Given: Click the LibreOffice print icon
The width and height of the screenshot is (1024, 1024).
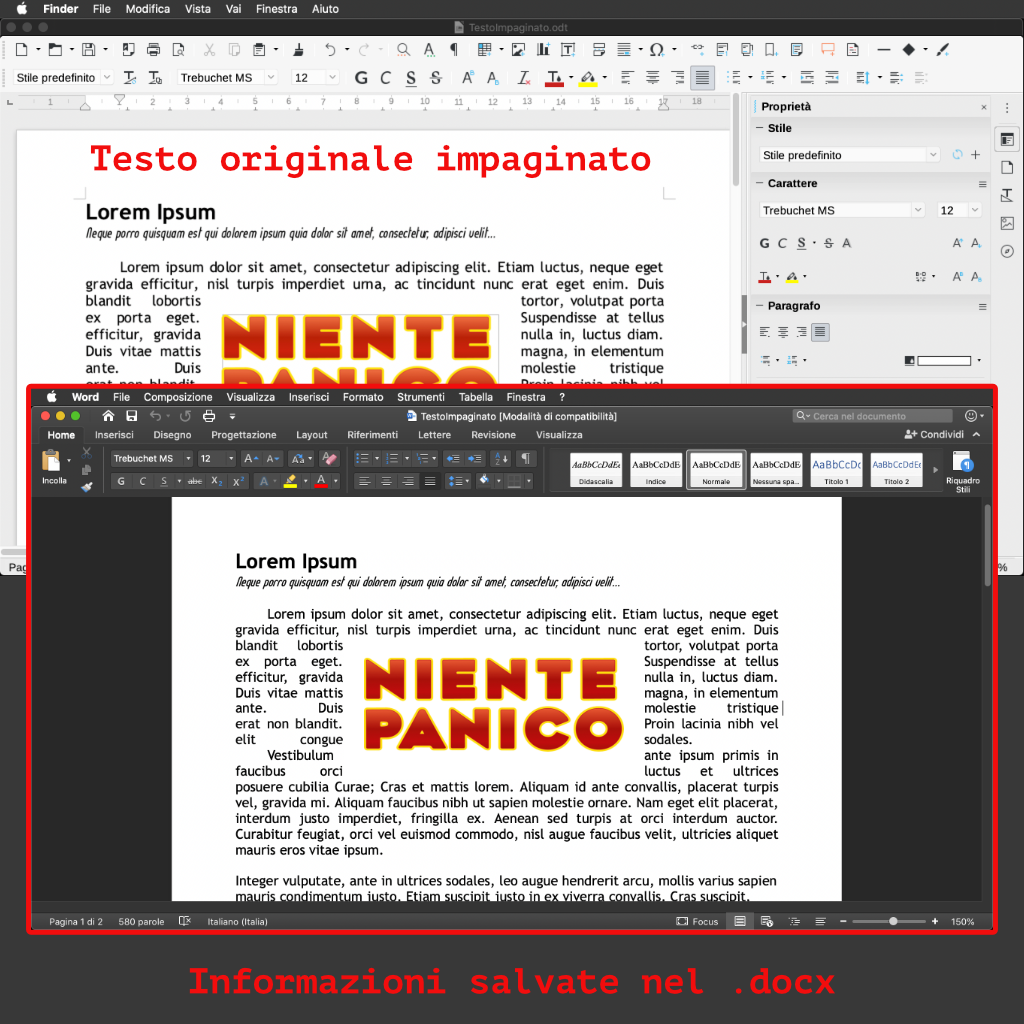Looking at the screenshot, I should point(153,49).
